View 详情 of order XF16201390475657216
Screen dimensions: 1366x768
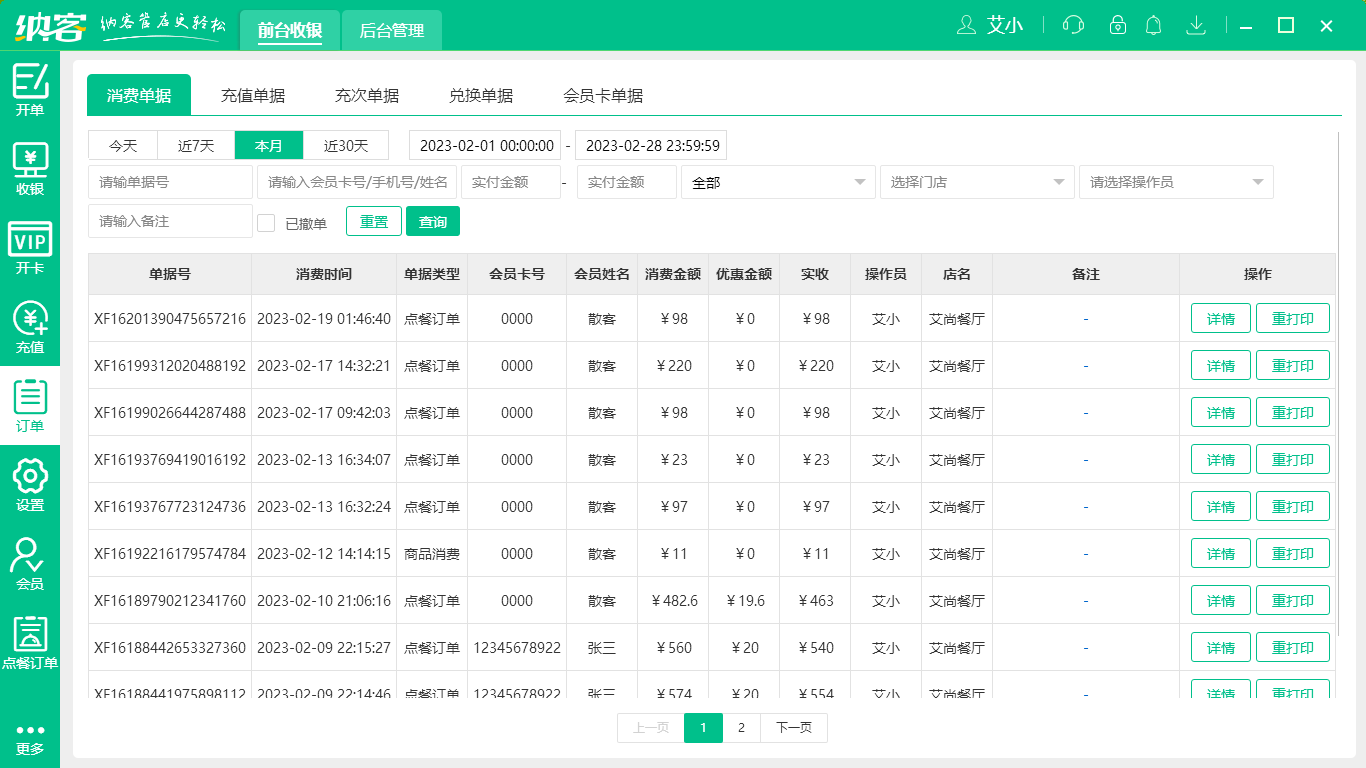pyautogui.click(x=1220, y=318)
